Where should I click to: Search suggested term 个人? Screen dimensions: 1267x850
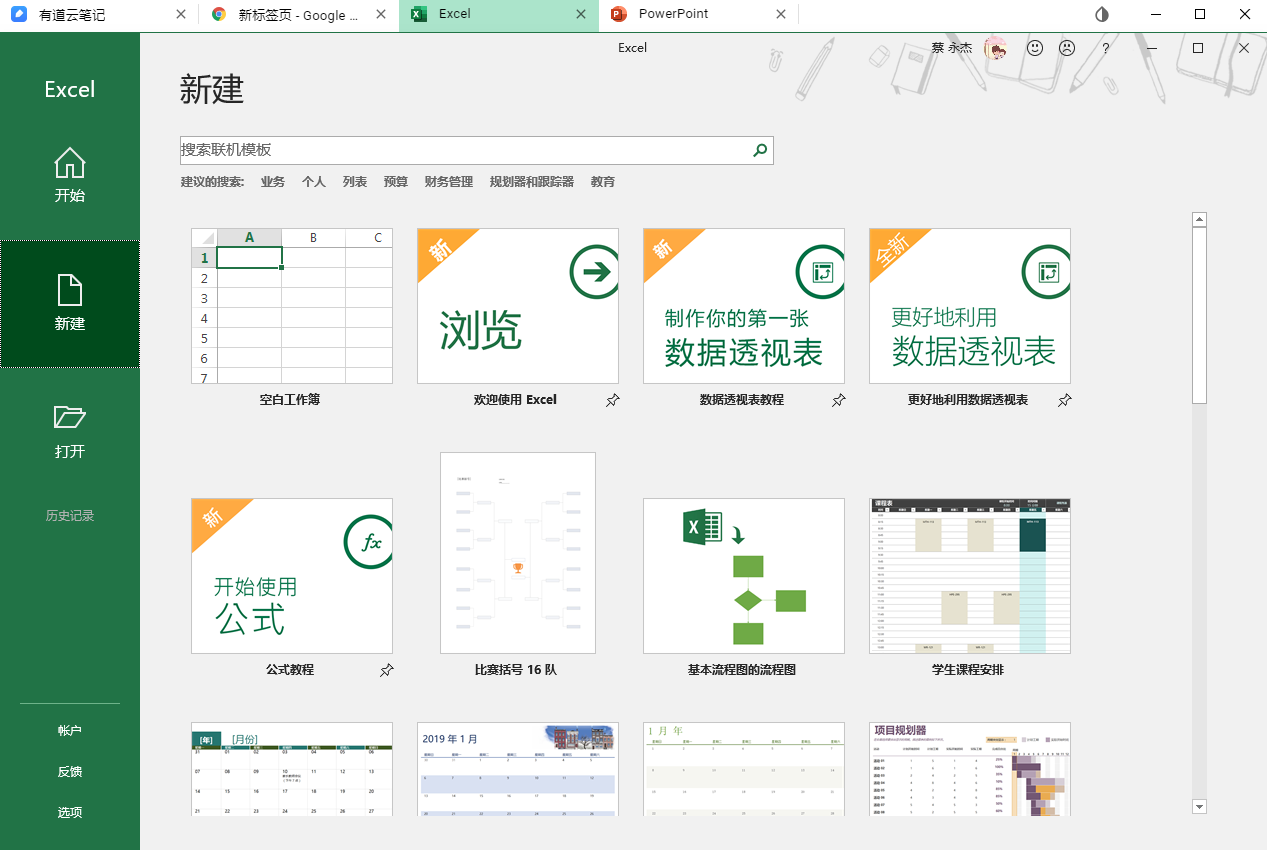314,182
